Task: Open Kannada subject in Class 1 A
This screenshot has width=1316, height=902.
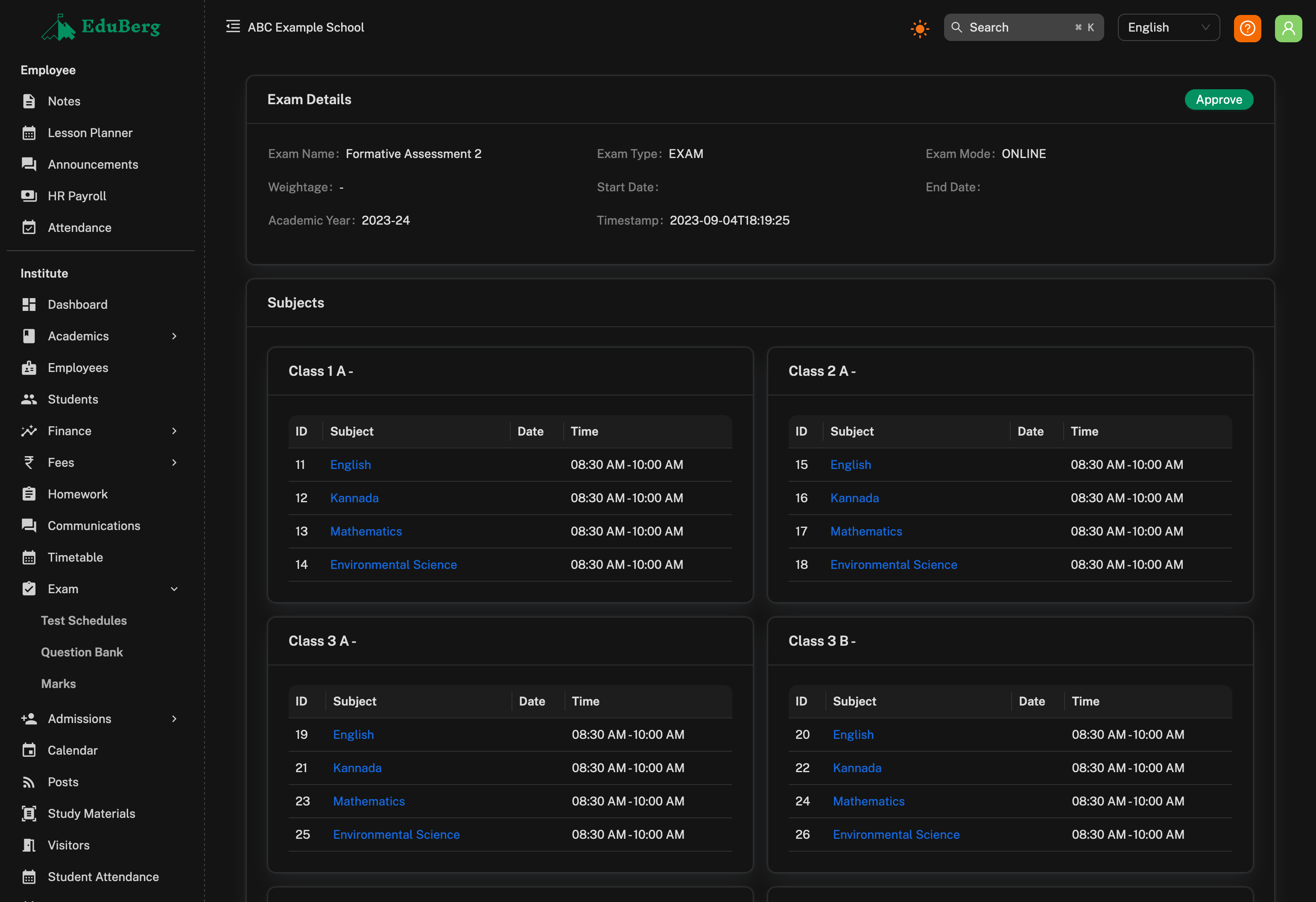Action: pos(354,498)
